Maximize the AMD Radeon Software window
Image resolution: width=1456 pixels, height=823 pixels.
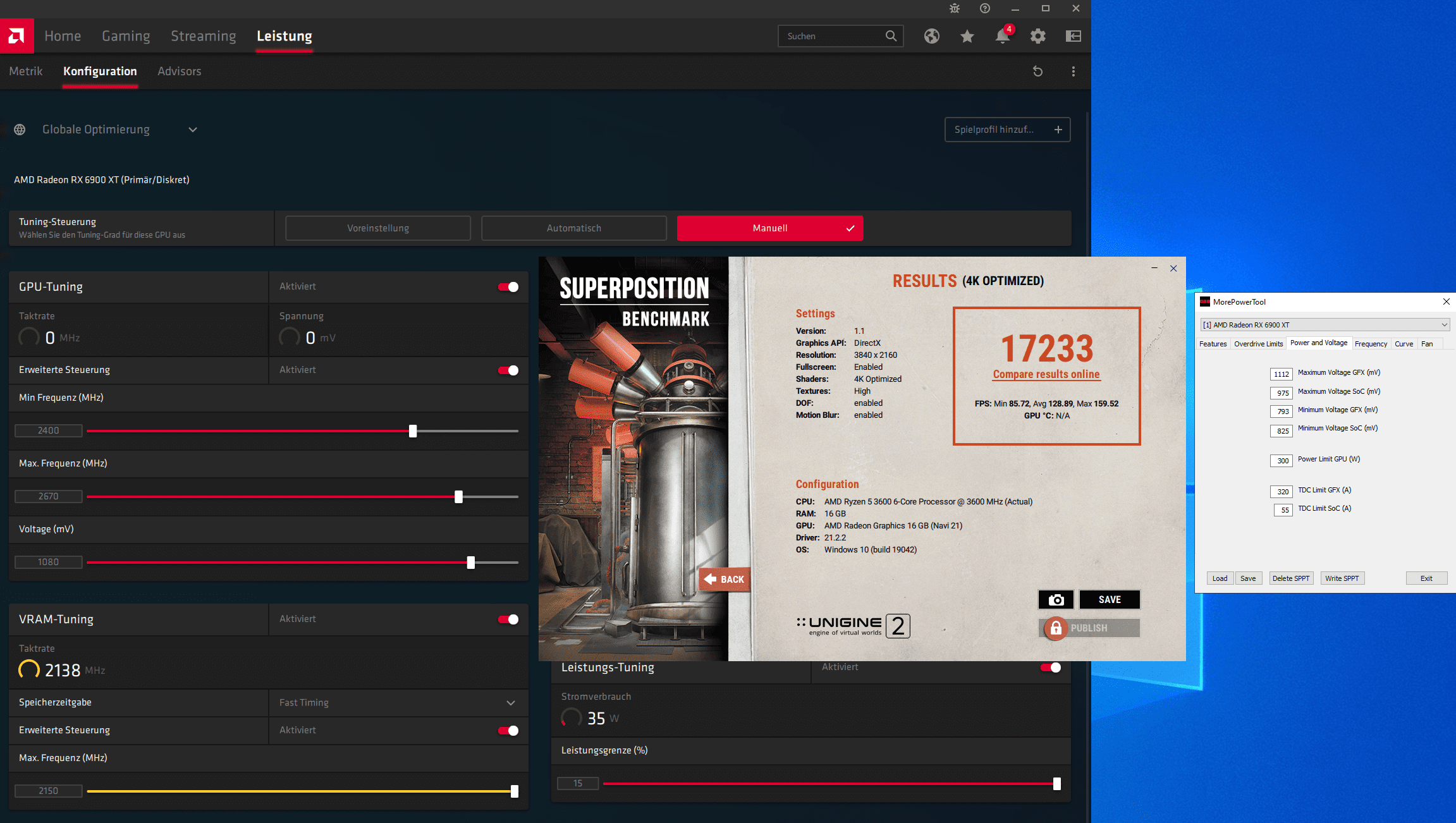1046,8
